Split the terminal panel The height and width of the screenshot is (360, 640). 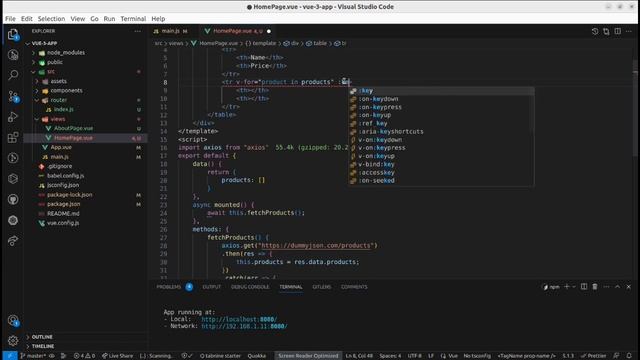[584, 287]
